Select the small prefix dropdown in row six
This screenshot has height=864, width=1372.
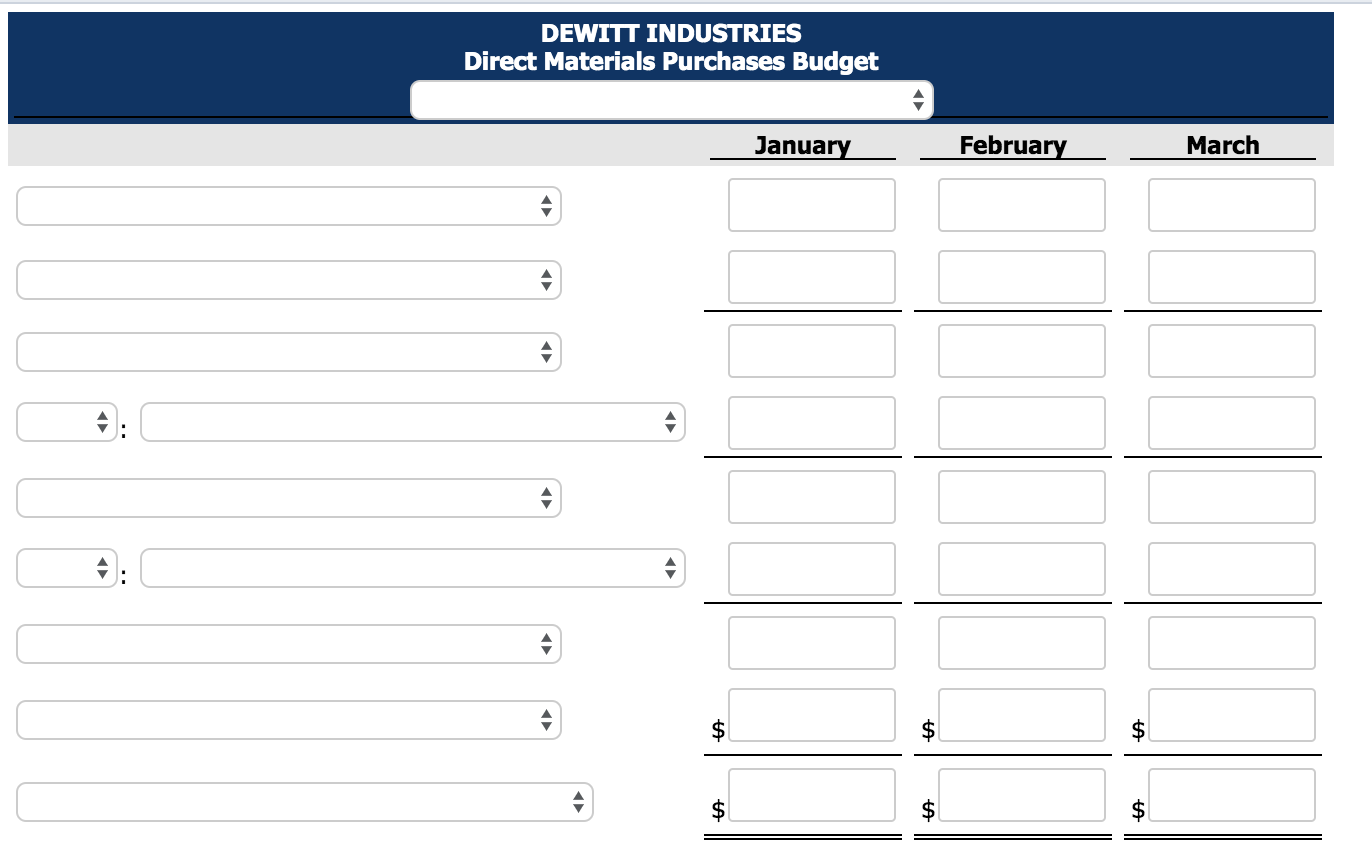[66, 568]
